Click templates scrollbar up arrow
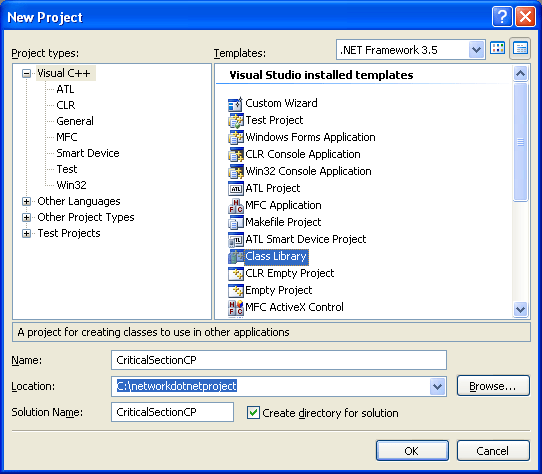The image size is (542, 474). pos(520,73)
